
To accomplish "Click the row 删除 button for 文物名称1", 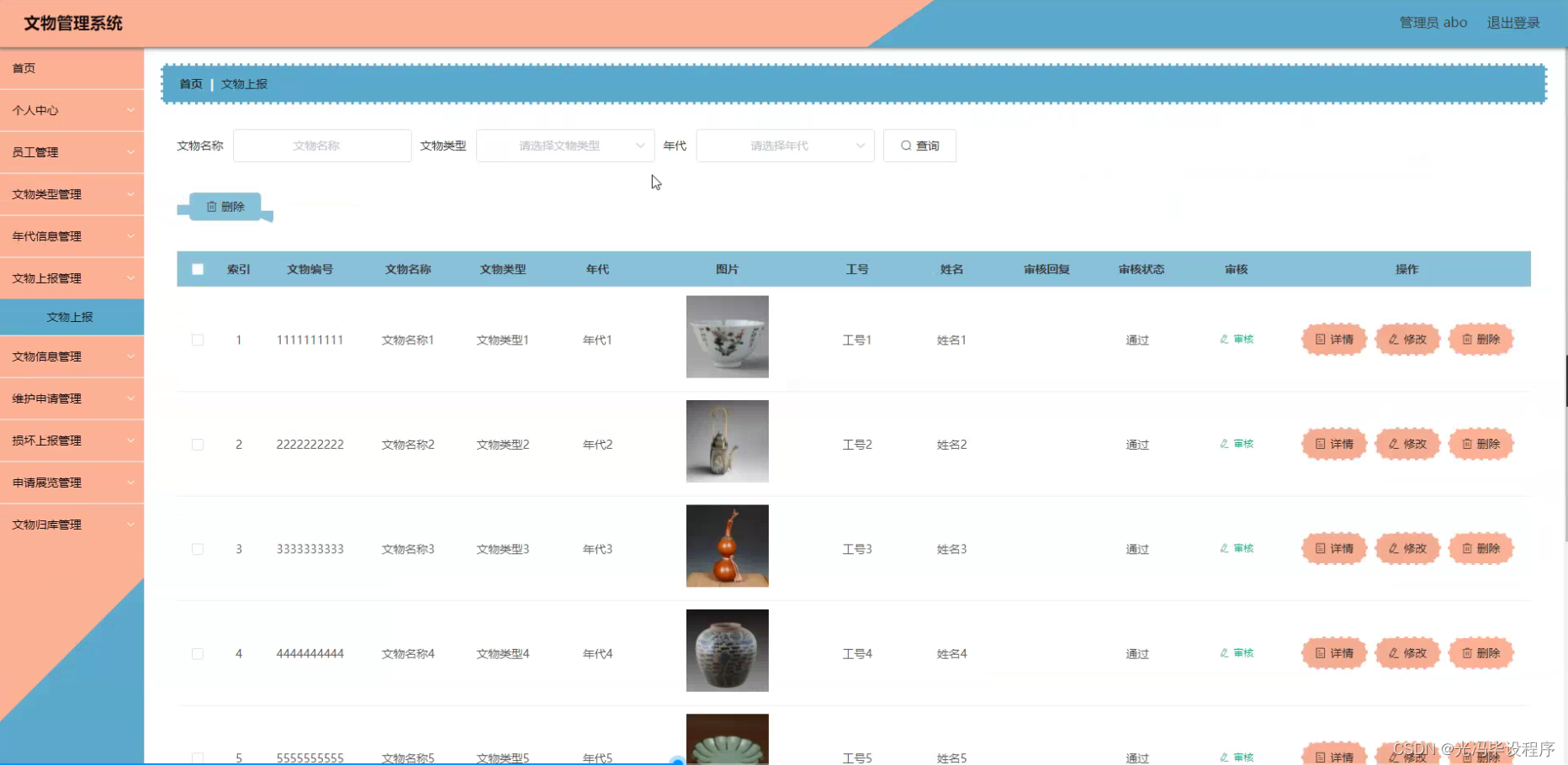I will (1481, 340).
